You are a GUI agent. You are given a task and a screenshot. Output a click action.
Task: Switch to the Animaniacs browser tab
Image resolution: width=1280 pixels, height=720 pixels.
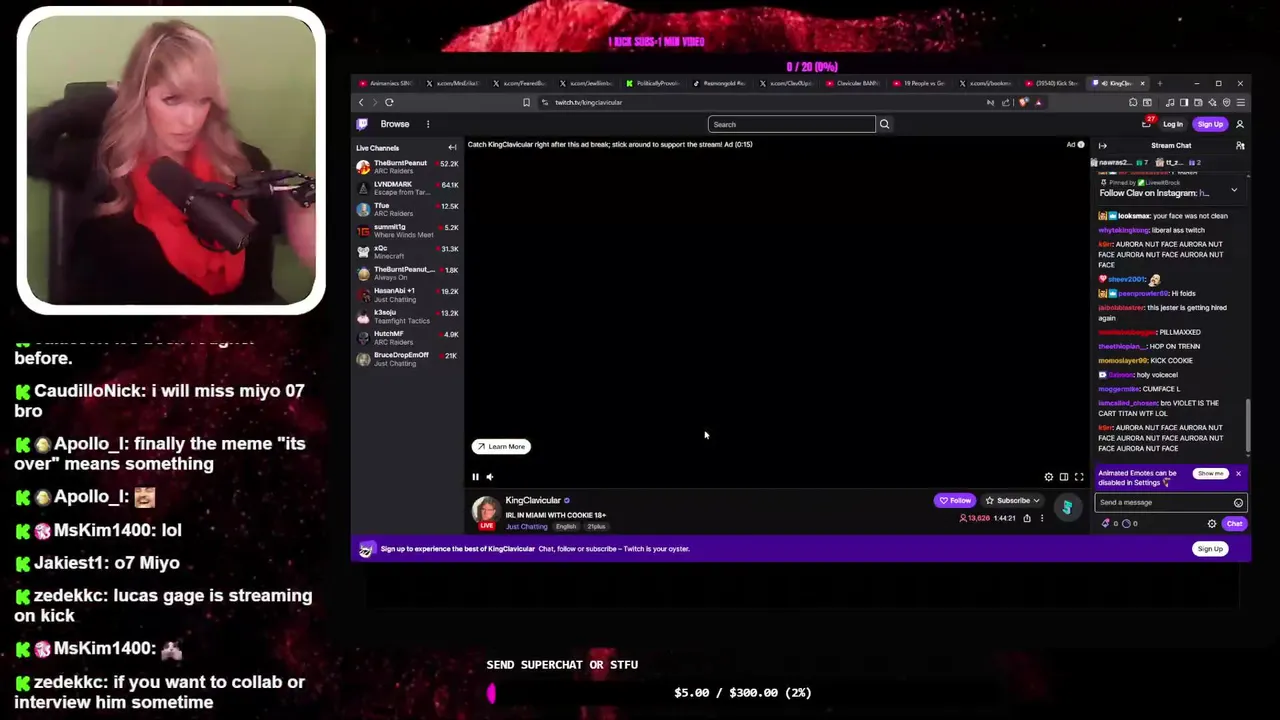click(x=385, y=83)
